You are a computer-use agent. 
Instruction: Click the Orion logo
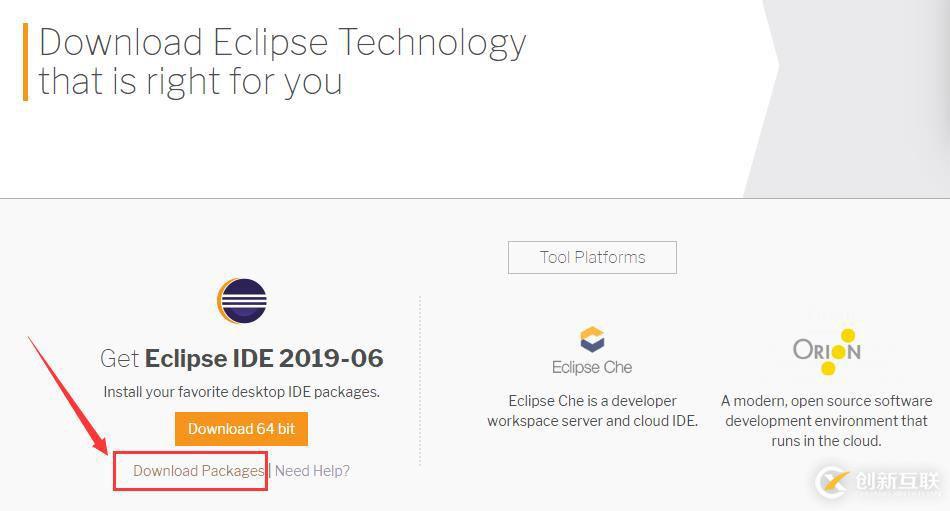(826, 350)
